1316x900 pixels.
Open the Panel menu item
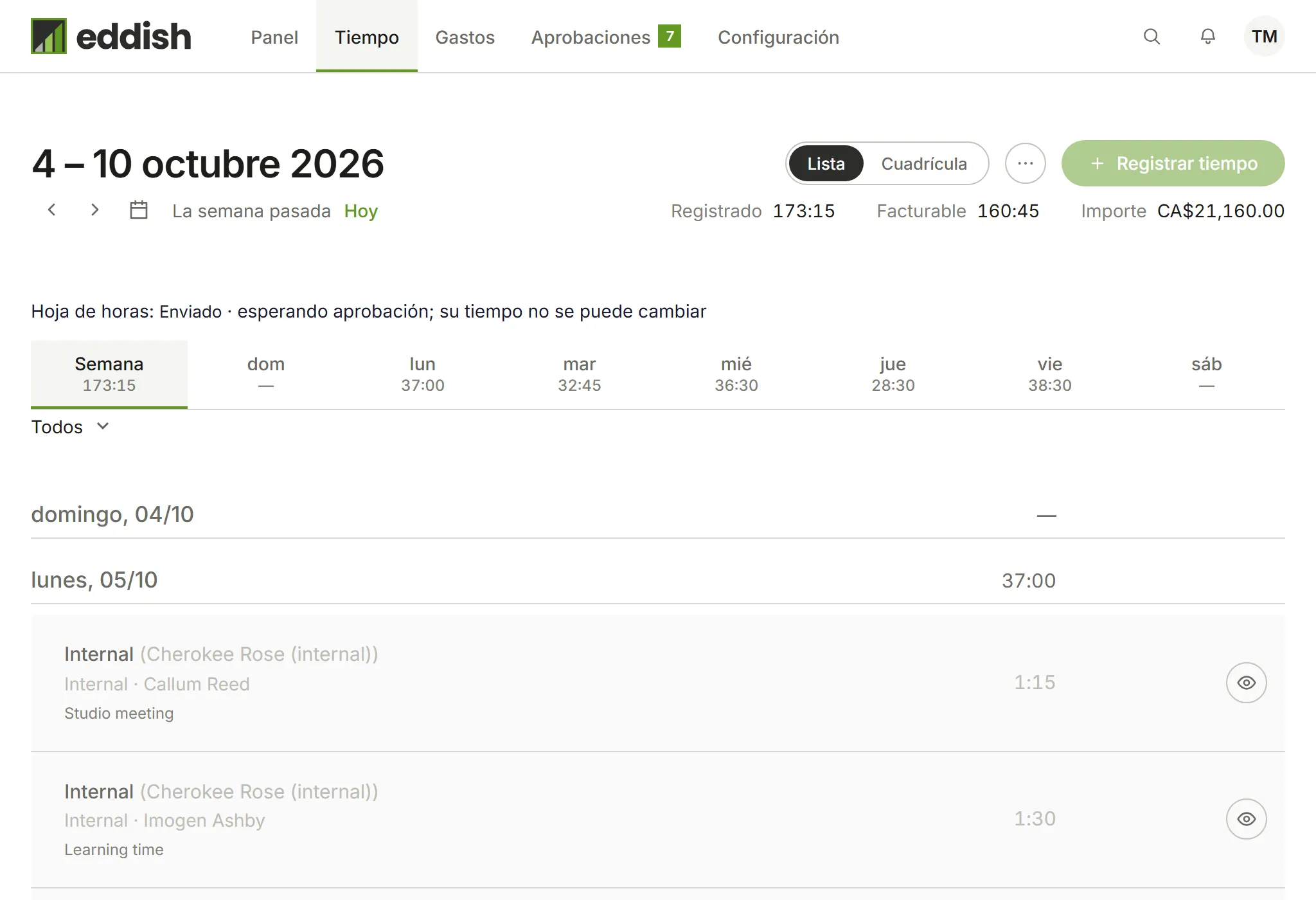click(x=274, y=37)
